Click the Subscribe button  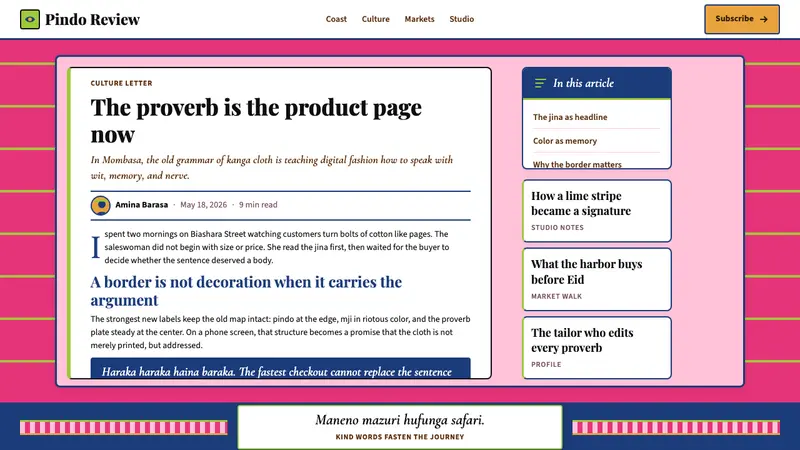pos(742,19)
